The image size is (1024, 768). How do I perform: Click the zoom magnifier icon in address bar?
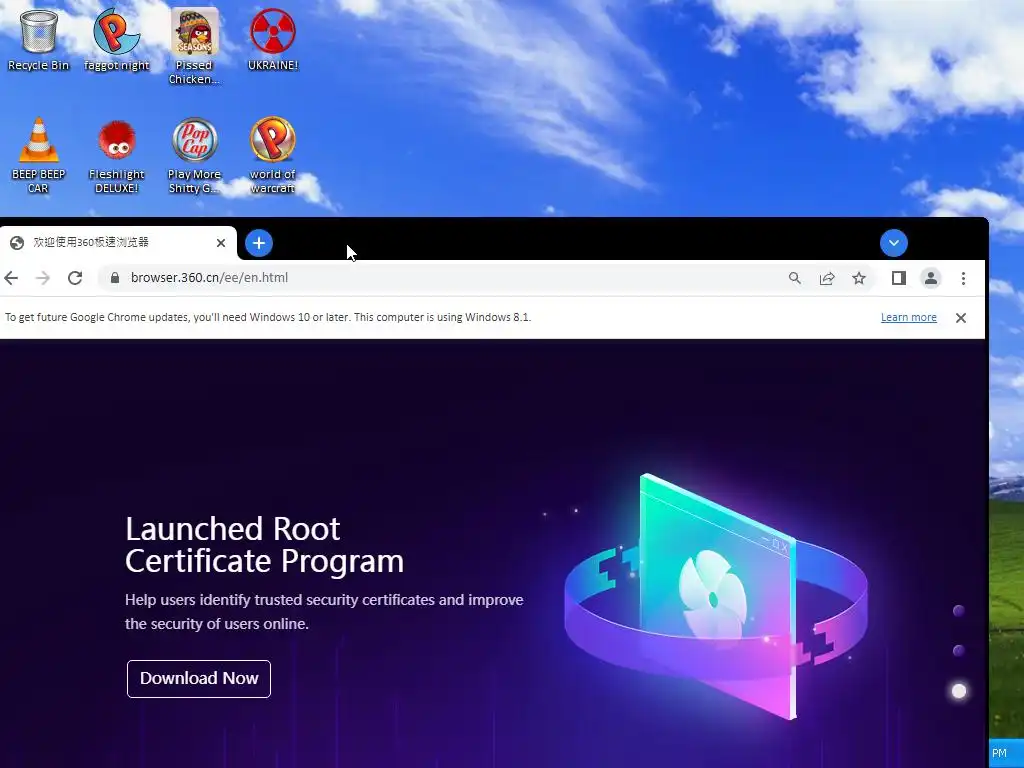795,278
